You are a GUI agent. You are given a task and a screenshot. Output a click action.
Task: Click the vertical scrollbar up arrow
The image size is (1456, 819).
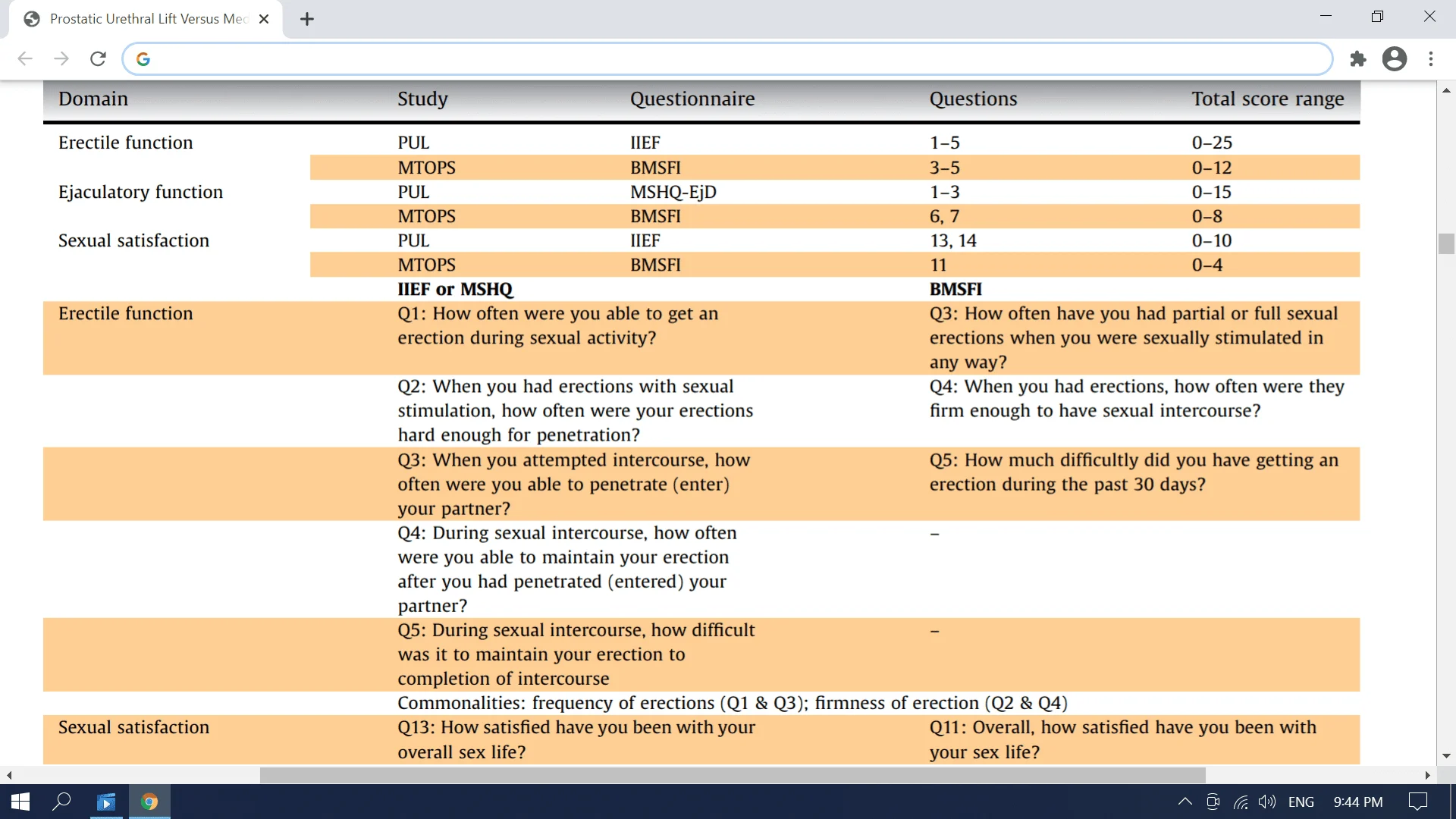coord(1446,90)
